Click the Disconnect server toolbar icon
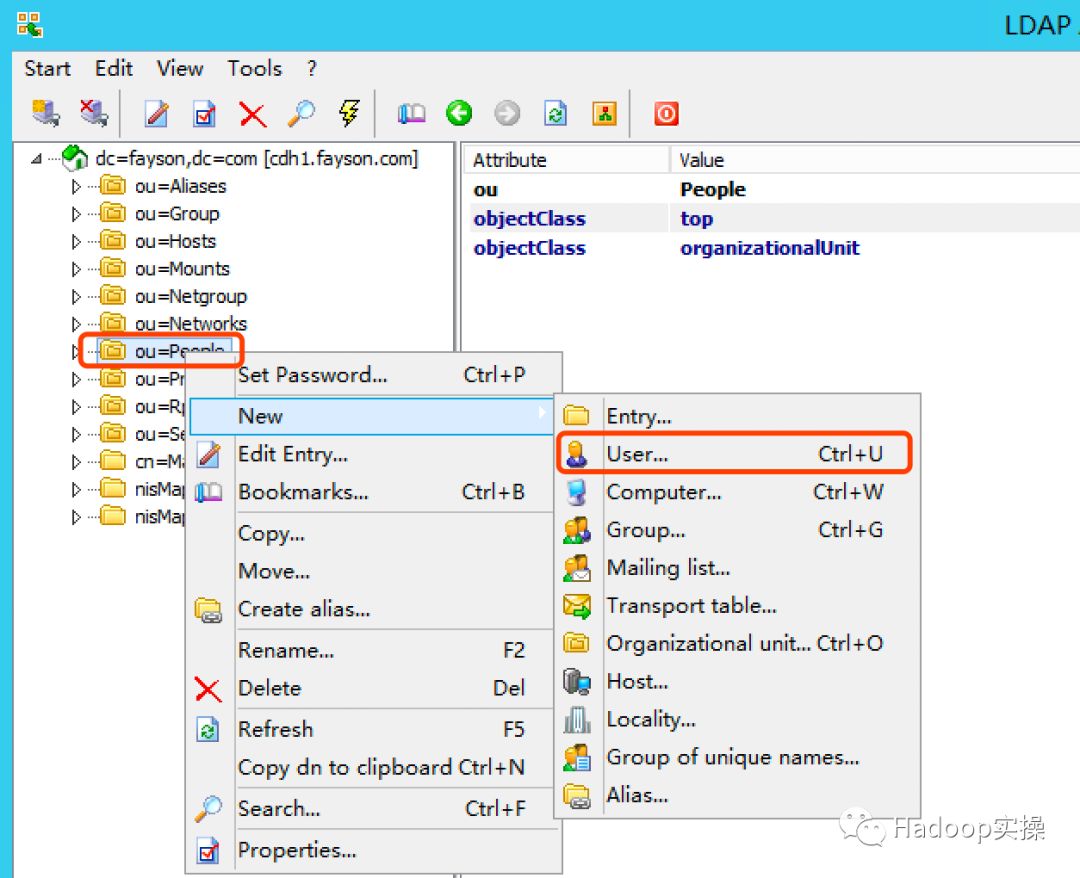 pyautogui.click(x=94, y=113)
